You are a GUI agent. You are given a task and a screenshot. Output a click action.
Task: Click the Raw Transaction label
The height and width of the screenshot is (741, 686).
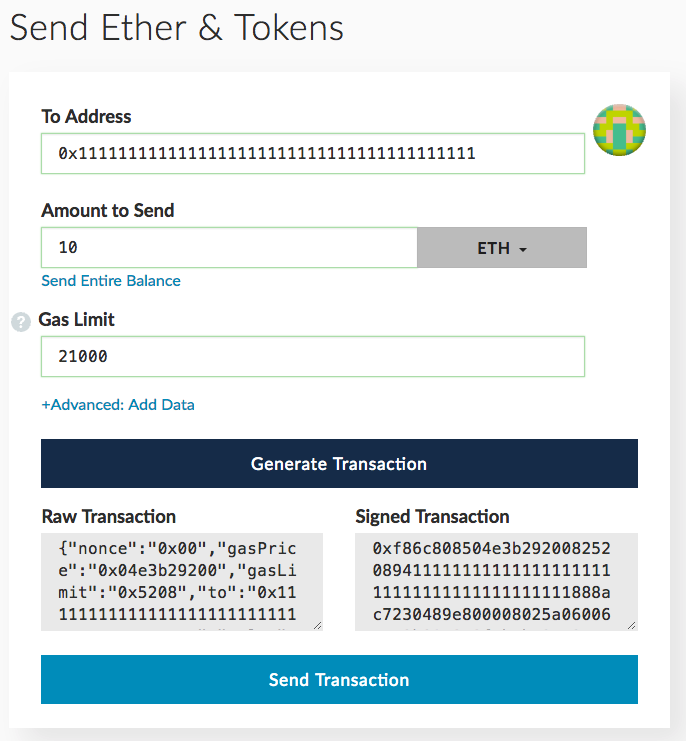109,517
